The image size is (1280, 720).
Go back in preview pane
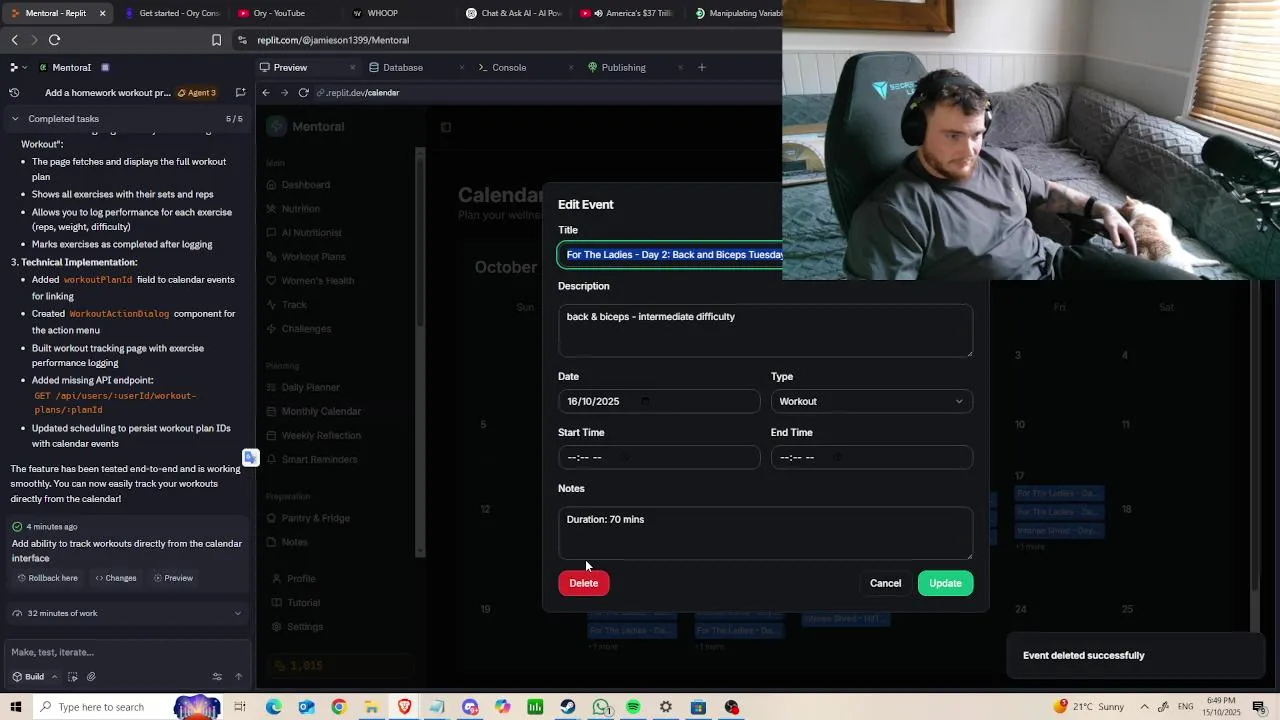coord(266,92)
